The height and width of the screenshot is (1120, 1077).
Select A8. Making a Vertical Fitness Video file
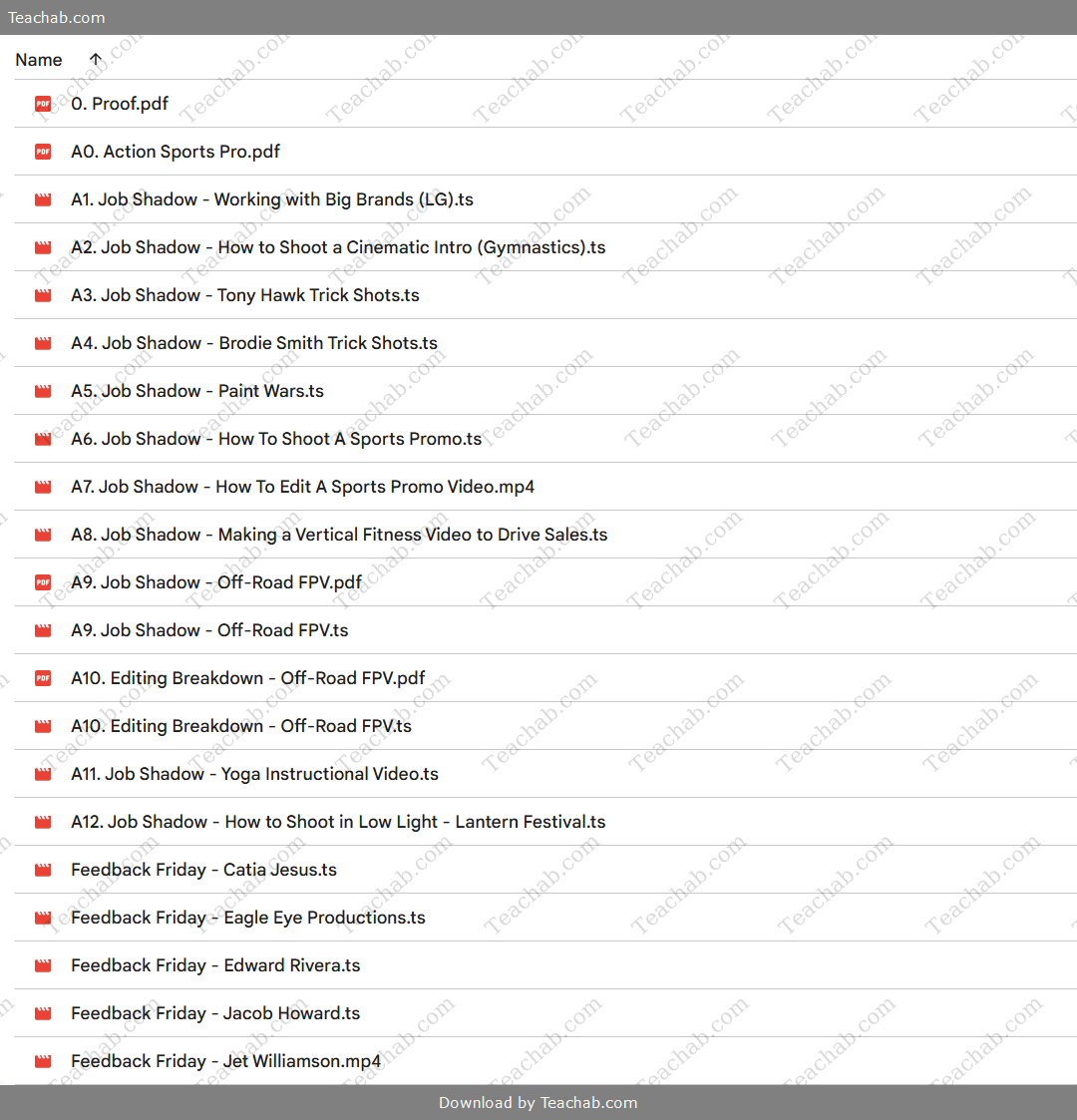pos(339,535)
